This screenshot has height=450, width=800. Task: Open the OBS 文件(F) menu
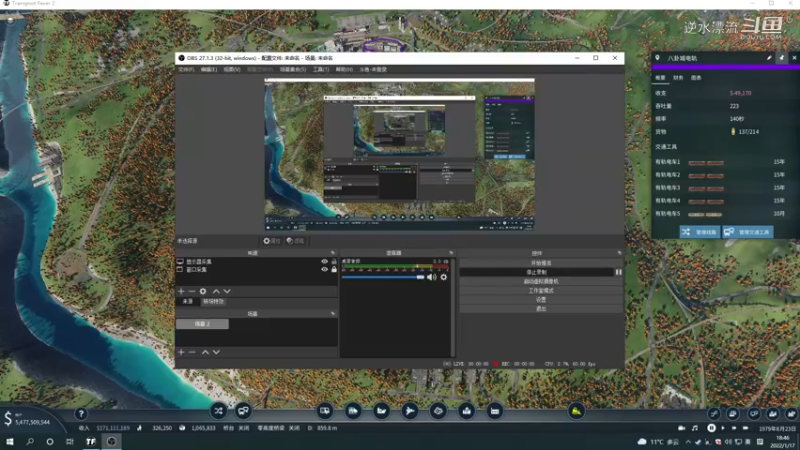tap(186, 69)
